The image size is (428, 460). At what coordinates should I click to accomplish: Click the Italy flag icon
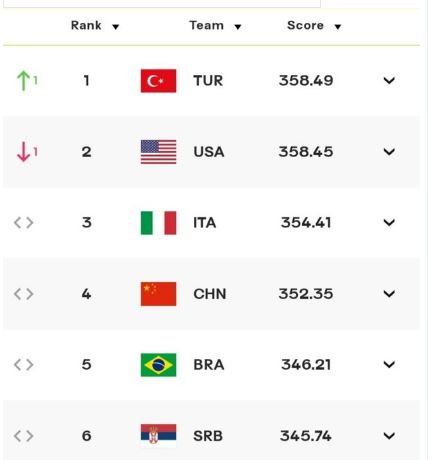[x=158, y=223]
